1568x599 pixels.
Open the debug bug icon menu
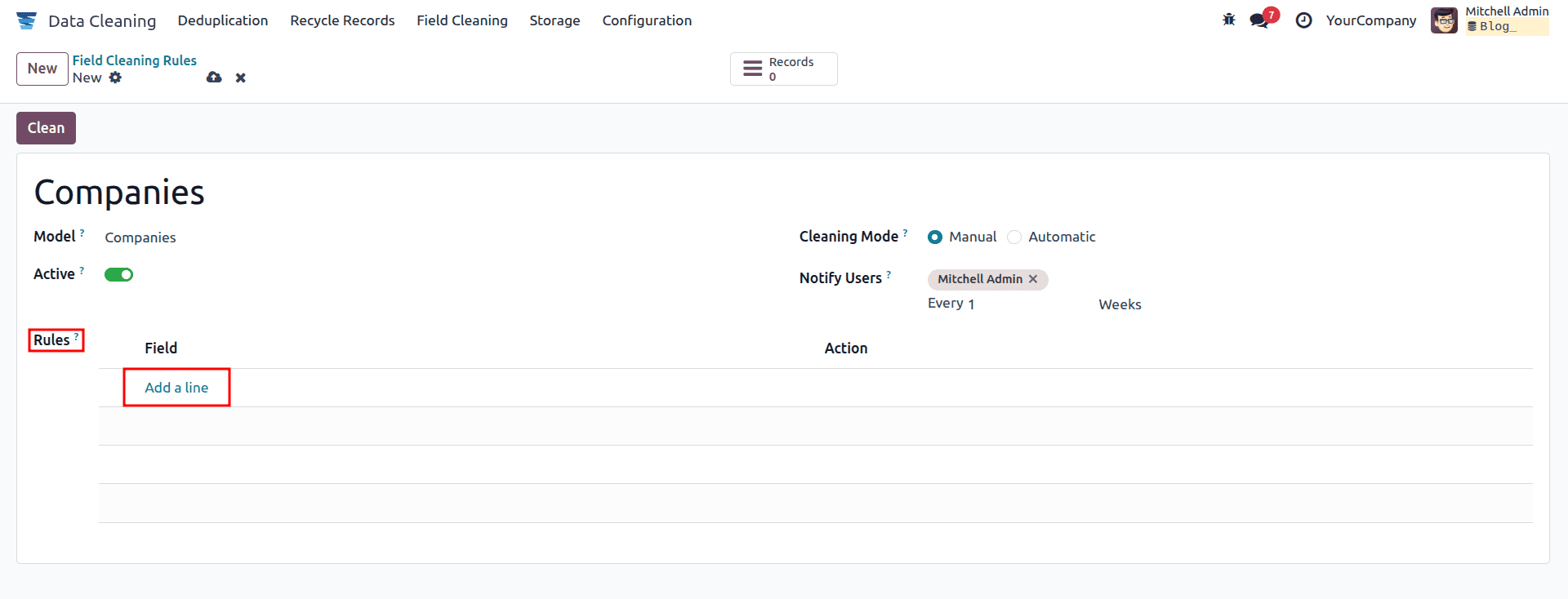(1228, 20)
